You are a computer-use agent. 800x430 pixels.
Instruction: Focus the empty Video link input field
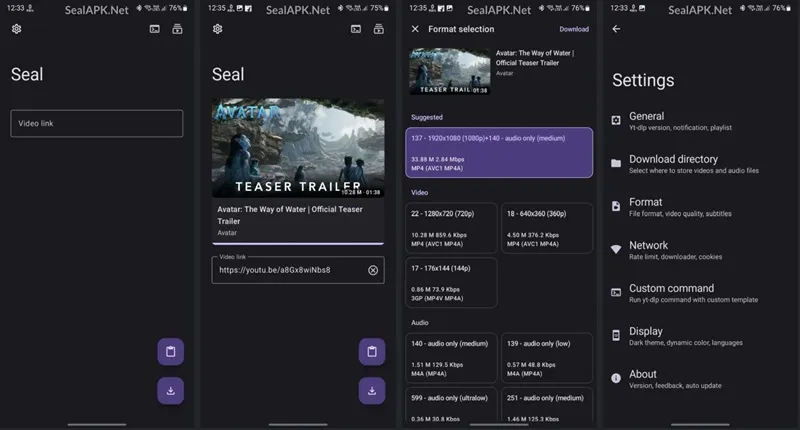97,123
